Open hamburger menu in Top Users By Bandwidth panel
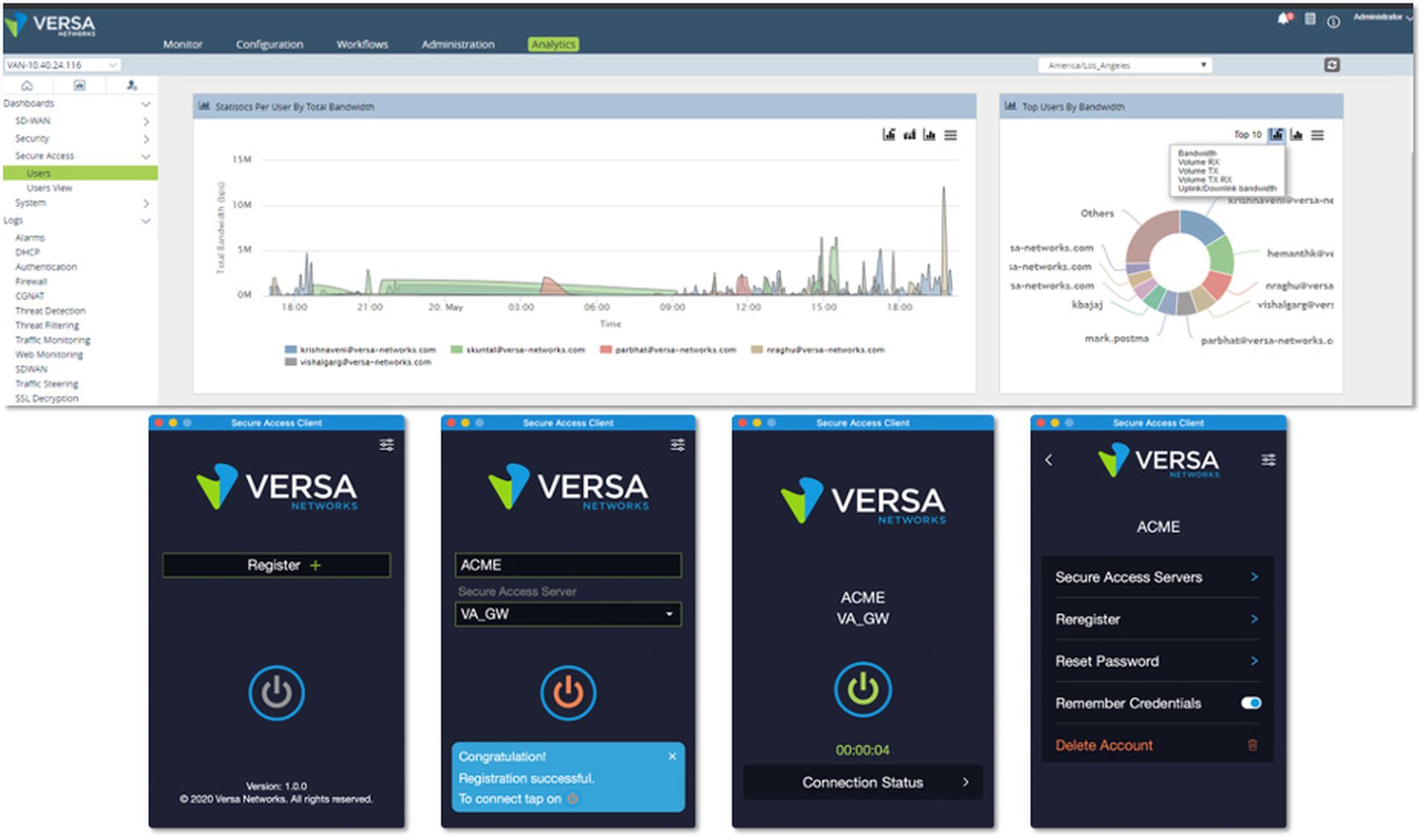This screenshot has height=840, width=1424. pyautogui.click(x=1318, y=135)
